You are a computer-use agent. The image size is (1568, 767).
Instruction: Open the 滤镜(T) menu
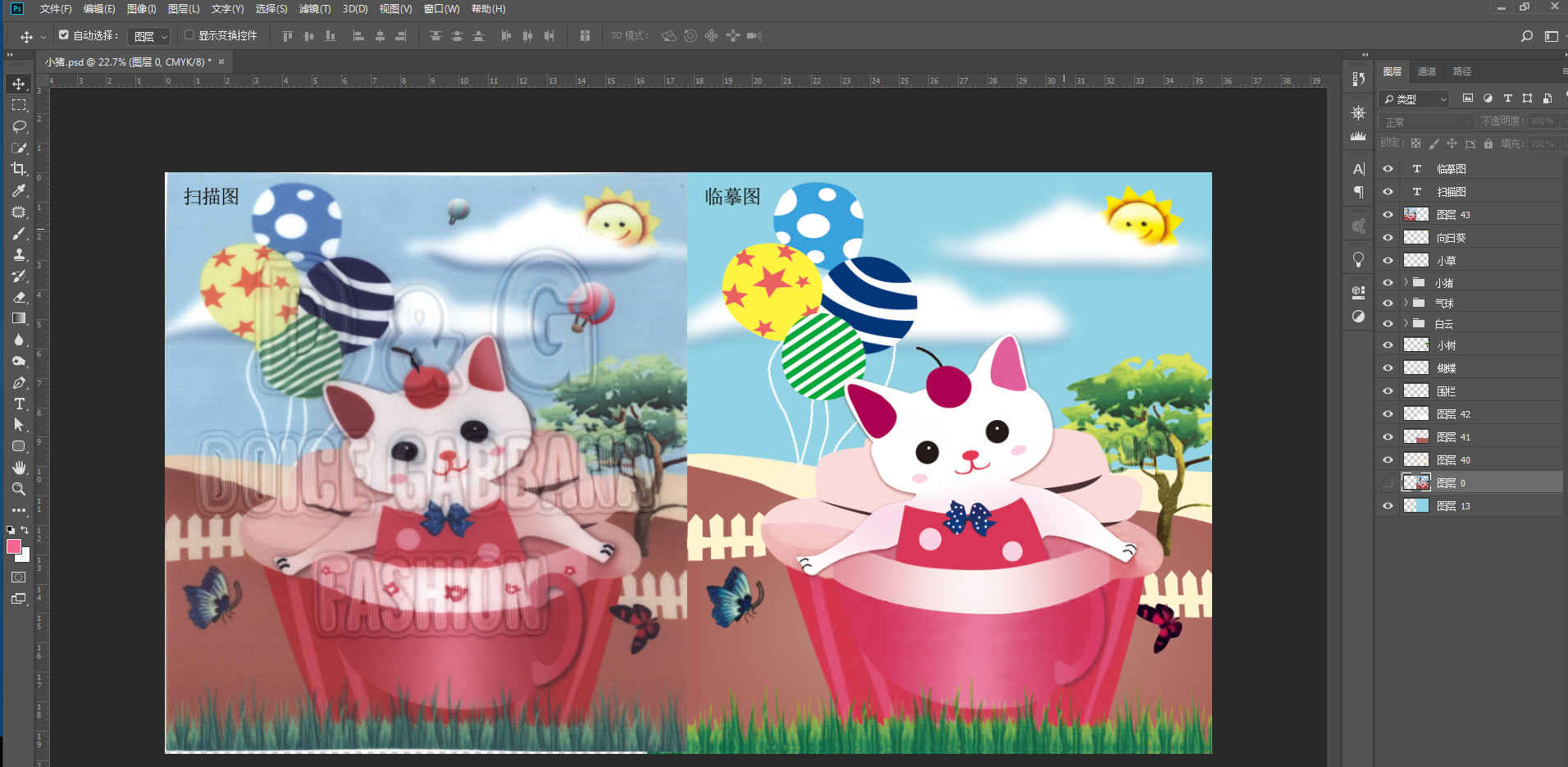click(x=315, y=9)
